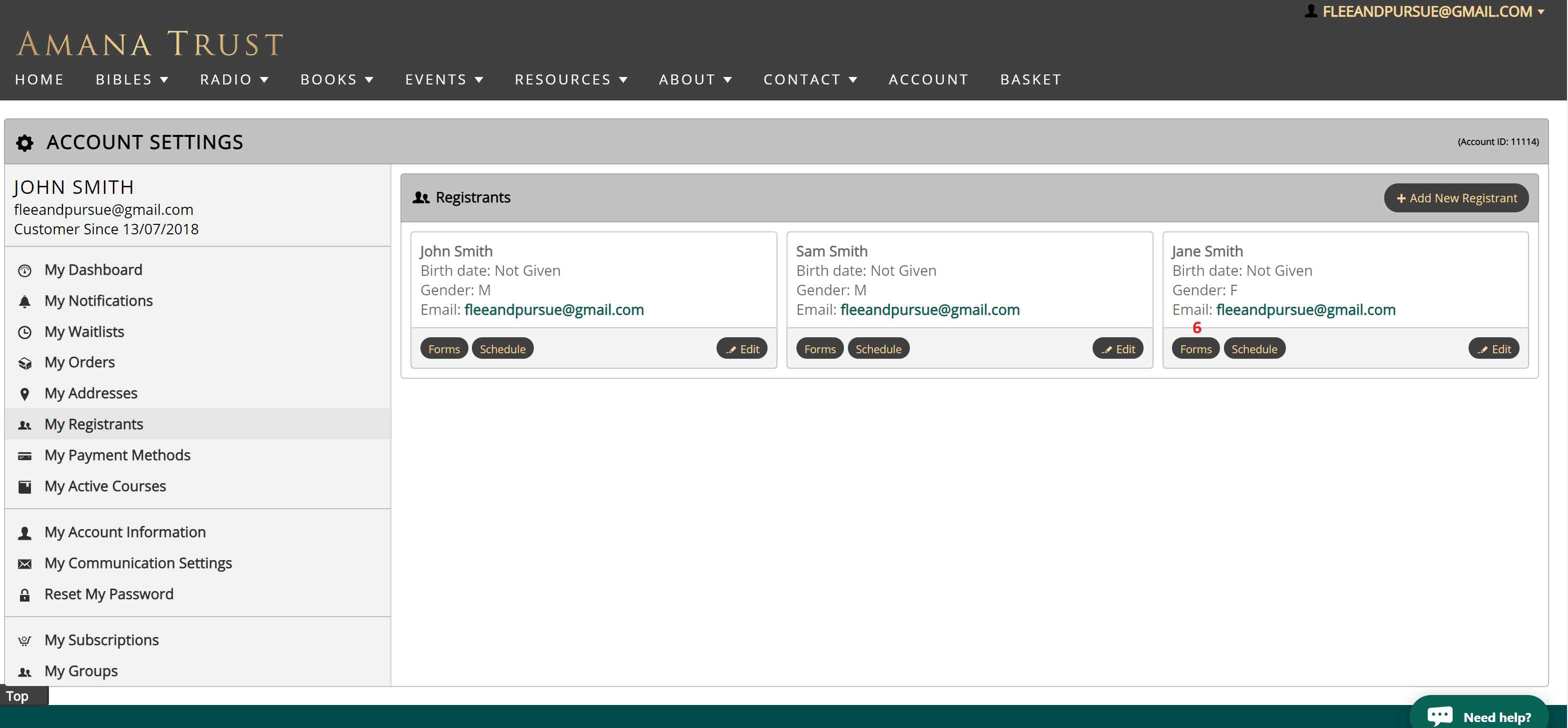Select HOME in the navigation bar

pos(39,79)
